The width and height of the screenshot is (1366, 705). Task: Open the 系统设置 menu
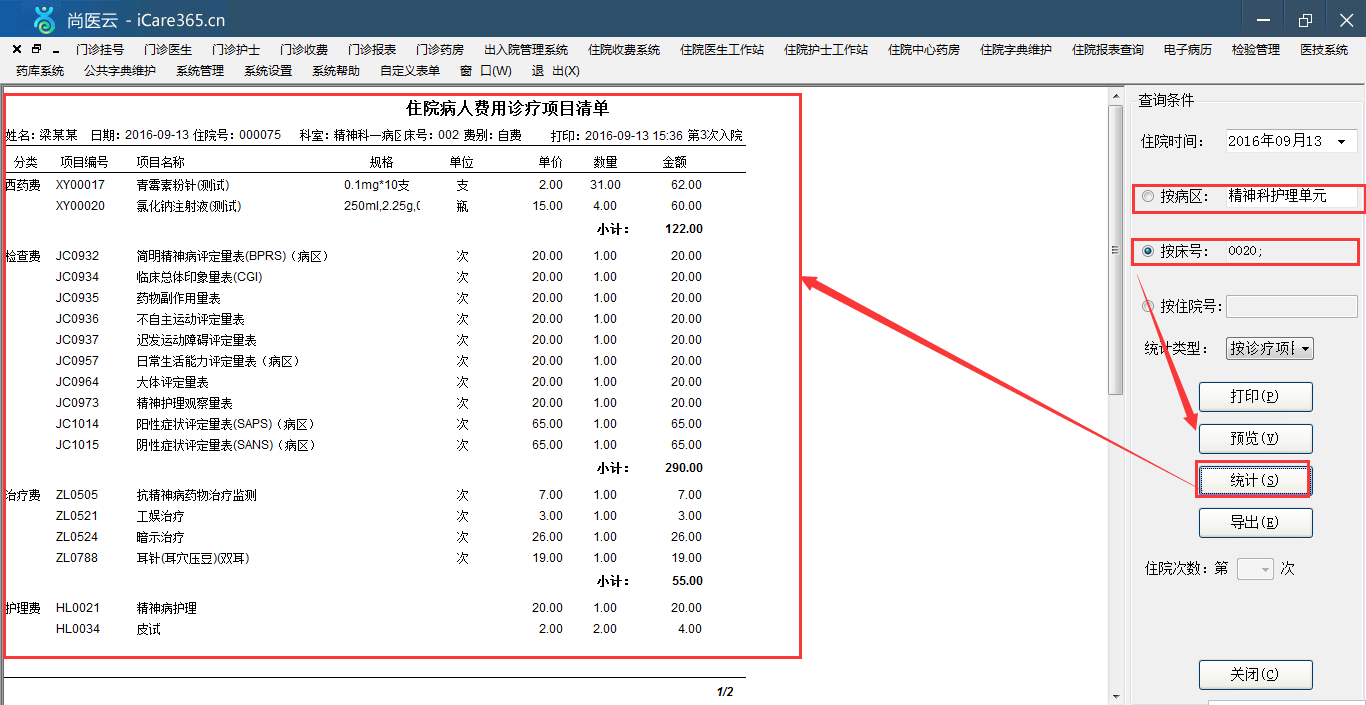tap(268, 71)
